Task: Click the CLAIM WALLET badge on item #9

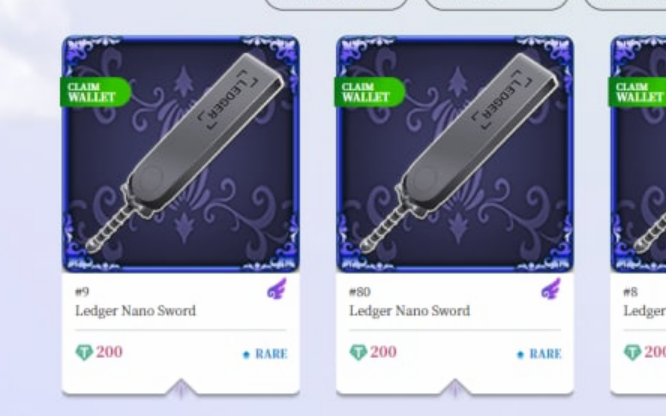Action: 96,92
